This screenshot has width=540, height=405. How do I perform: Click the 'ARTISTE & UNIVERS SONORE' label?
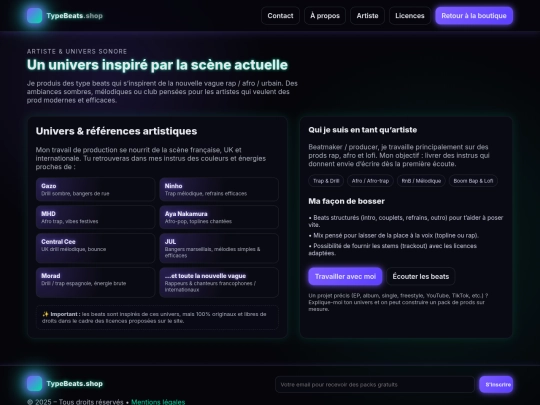[x=77, y=51]
